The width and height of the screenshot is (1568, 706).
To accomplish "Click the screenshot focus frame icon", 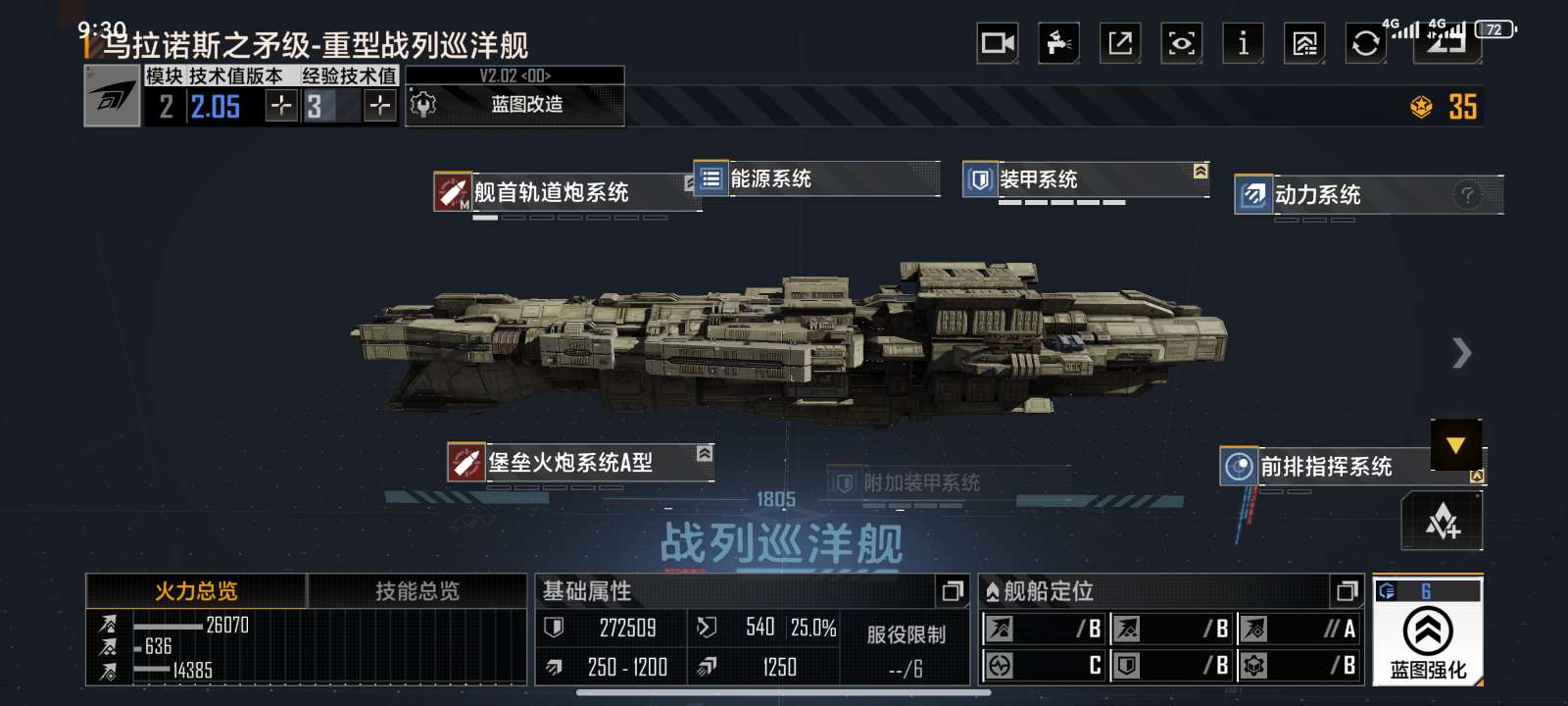I will click(x=1181, y=43).
